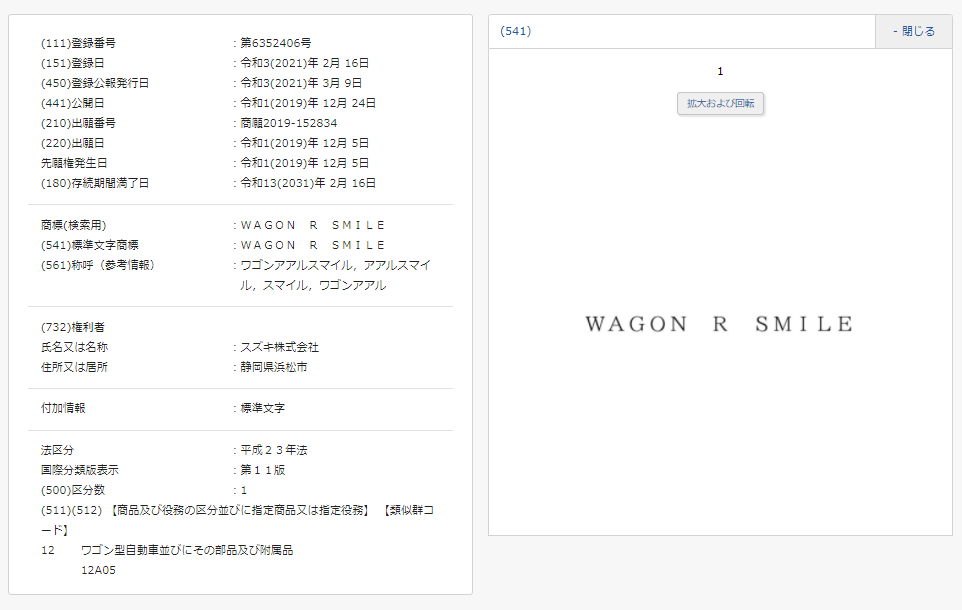Select address 静岡県浜松市
Screen dimensions: 962x610
point(274,367)
